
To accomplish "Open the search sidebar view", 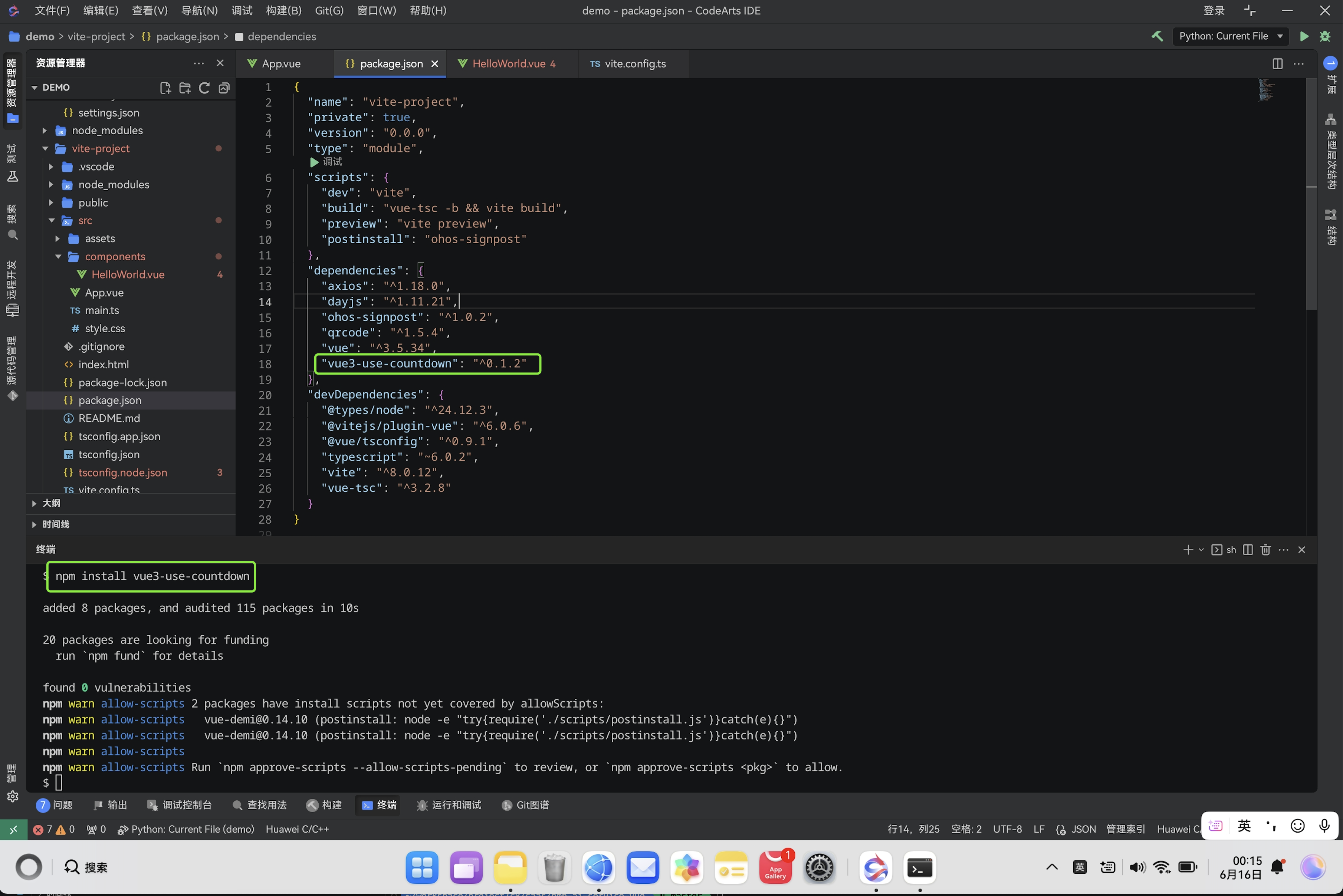I will point(12,222).
